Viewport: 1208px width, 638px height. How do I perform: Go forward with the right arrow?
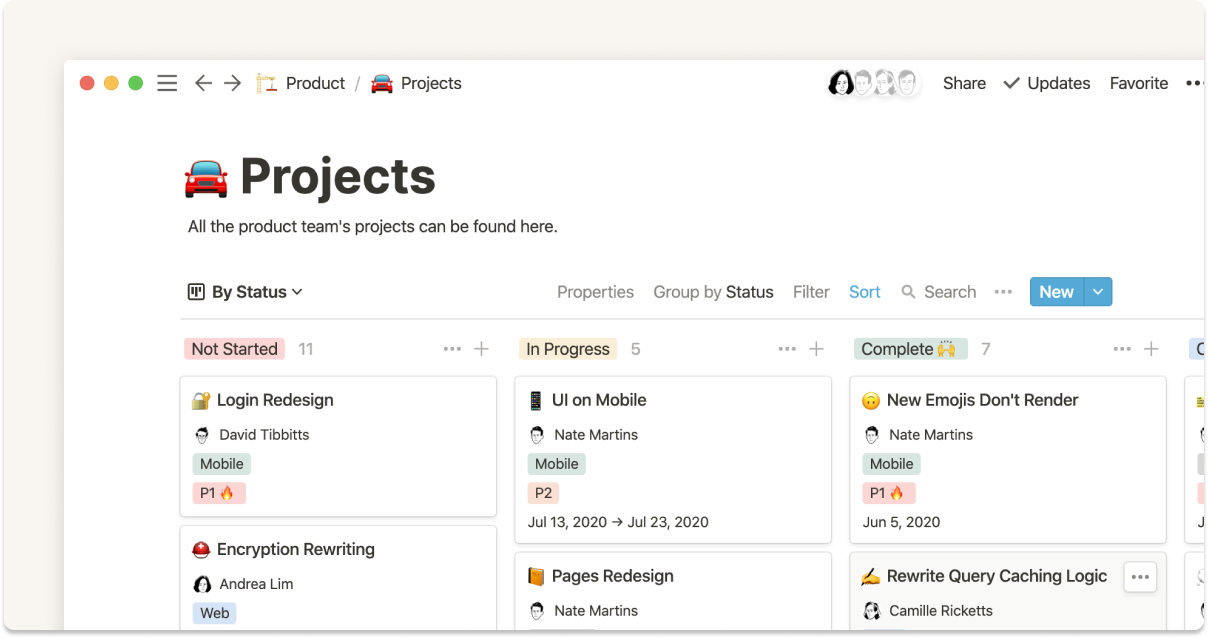click(233, 83)
